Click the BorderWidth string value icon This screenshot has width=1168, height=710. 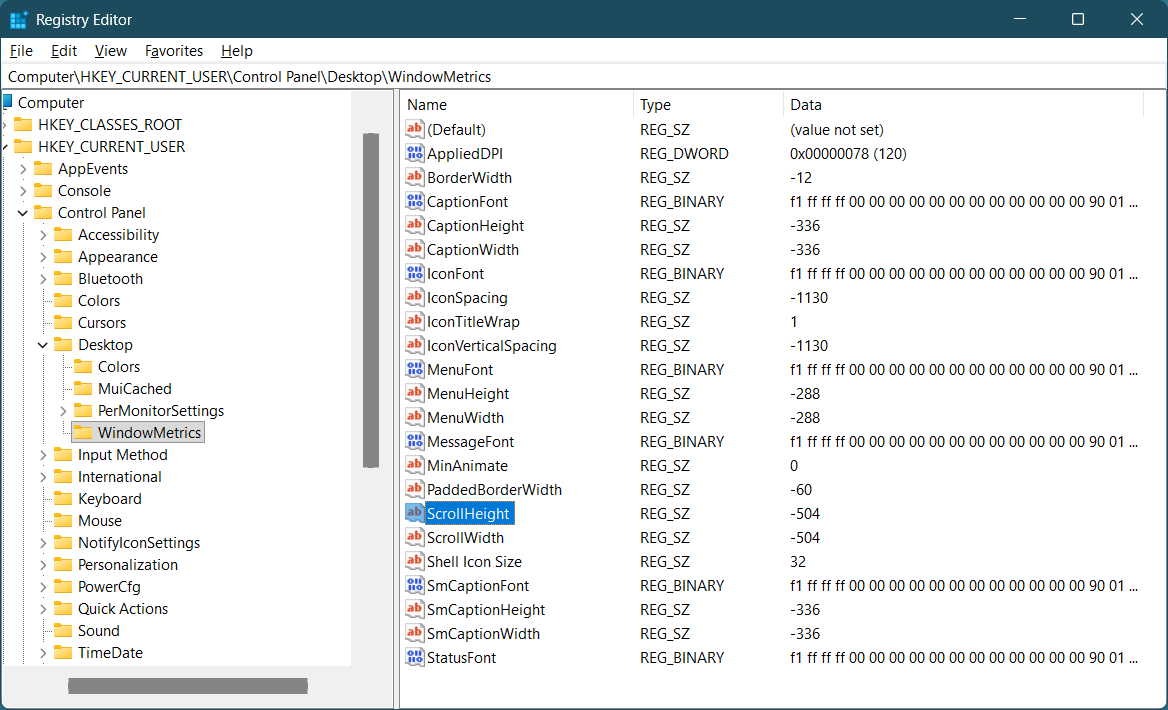(x=415, y=178)
